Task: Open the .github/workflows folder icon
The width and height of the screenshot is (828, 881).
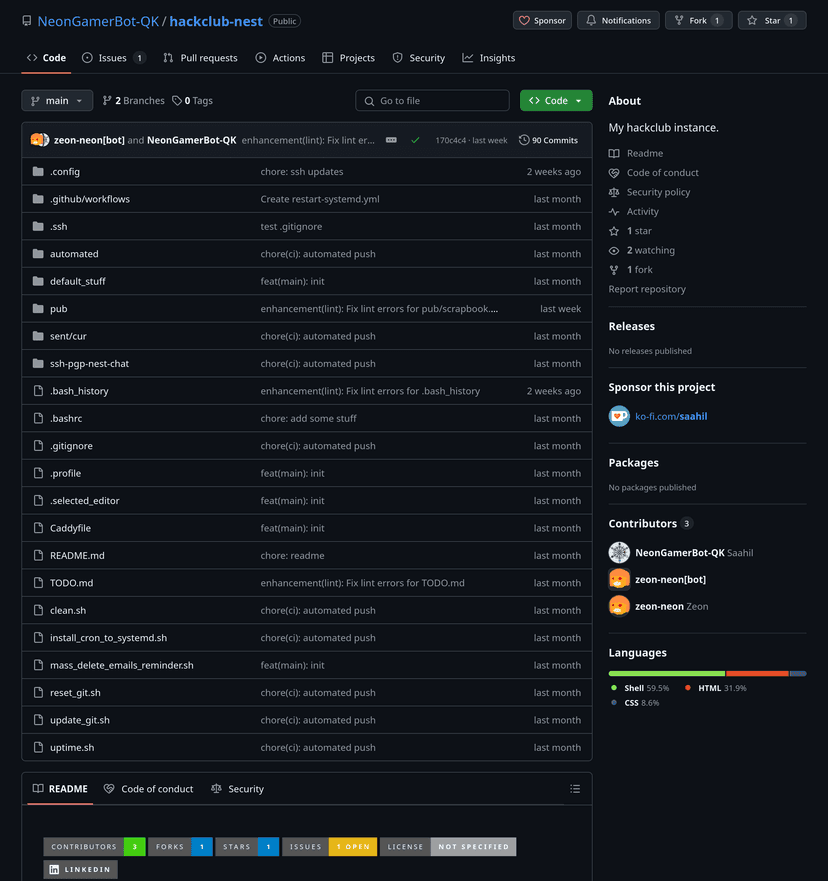Action: (38, 199)
